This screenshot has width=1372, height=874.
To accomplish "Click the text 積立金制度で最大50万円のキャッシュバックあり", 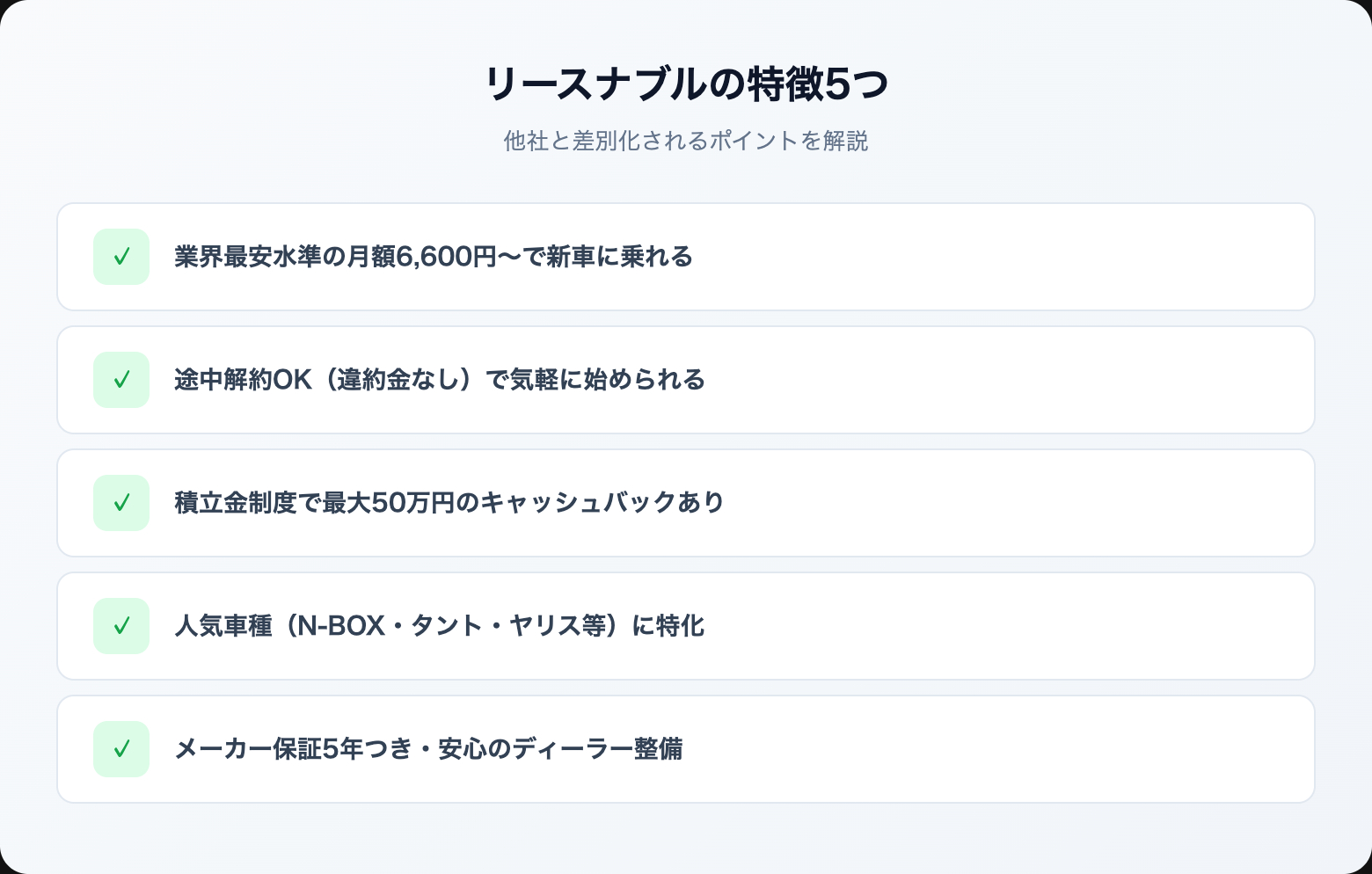I will tap(449, 503).
